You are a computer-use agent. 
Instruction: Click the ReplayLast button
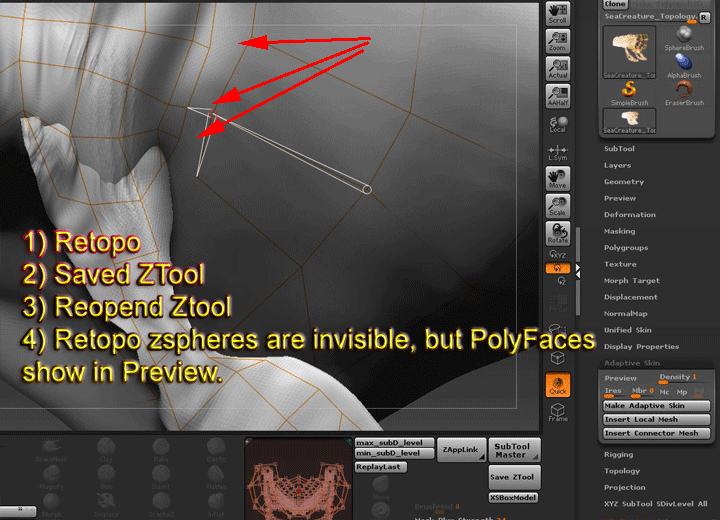(x=381, y=467)
